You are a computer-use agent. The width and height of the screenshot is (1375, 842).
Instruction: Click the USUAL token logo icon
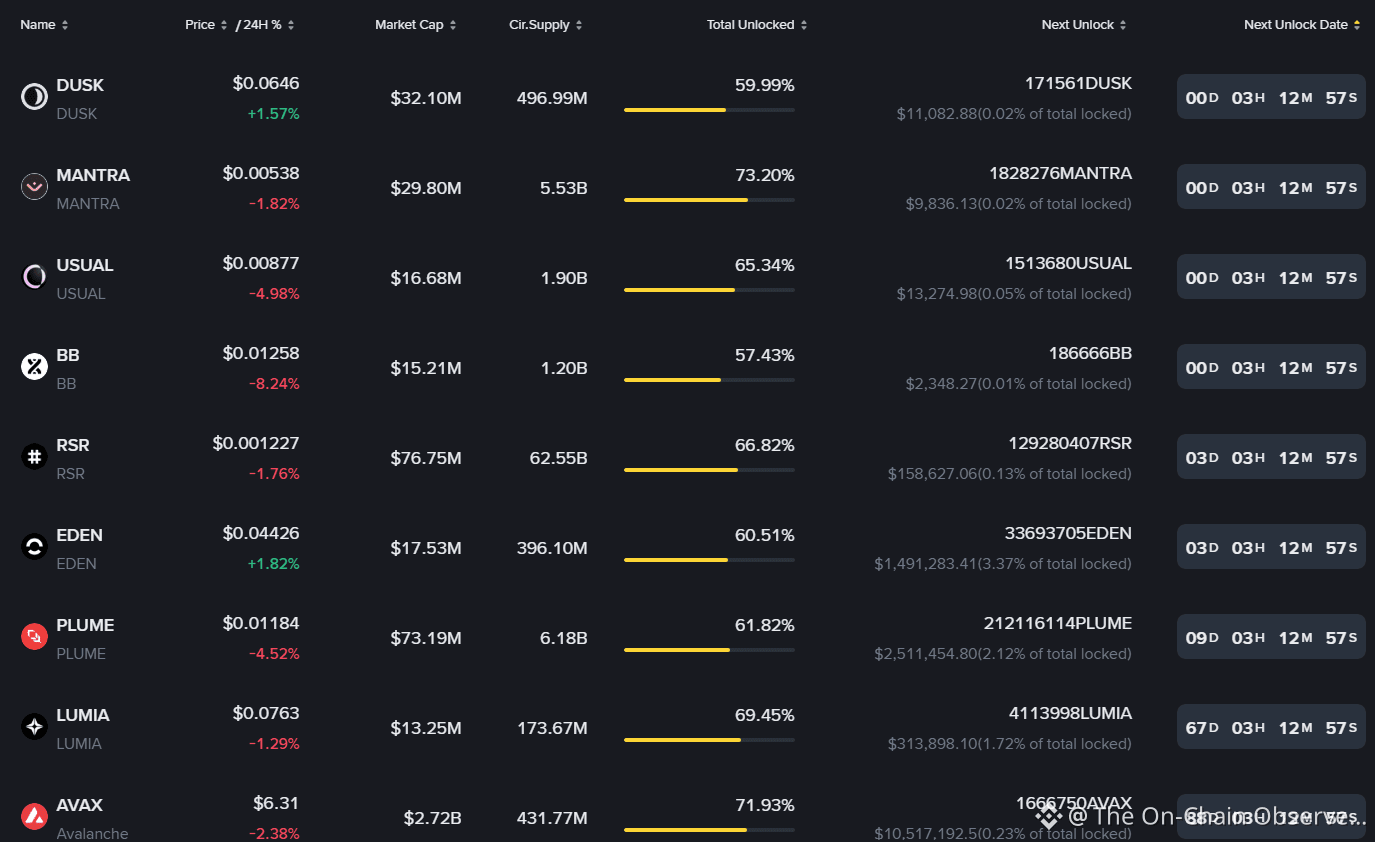click(x=34, y=277)
